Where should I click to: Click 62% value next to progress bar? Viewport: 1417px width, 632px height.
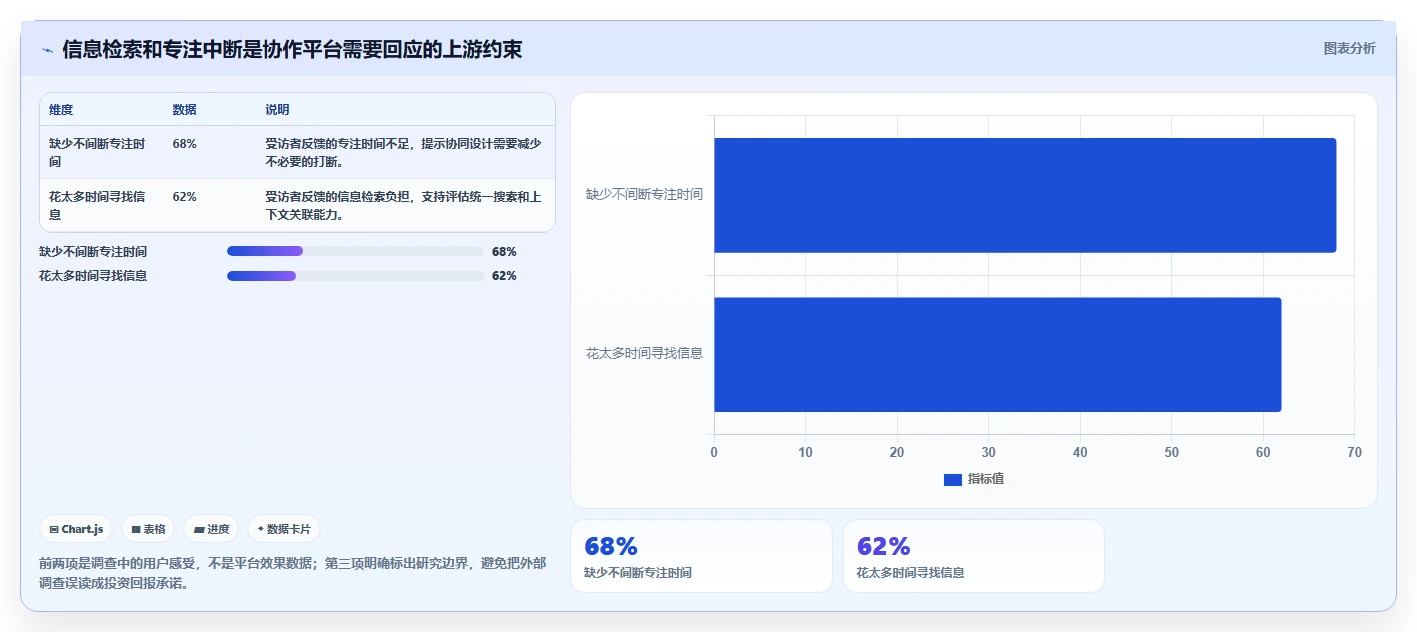coord(504,276)
